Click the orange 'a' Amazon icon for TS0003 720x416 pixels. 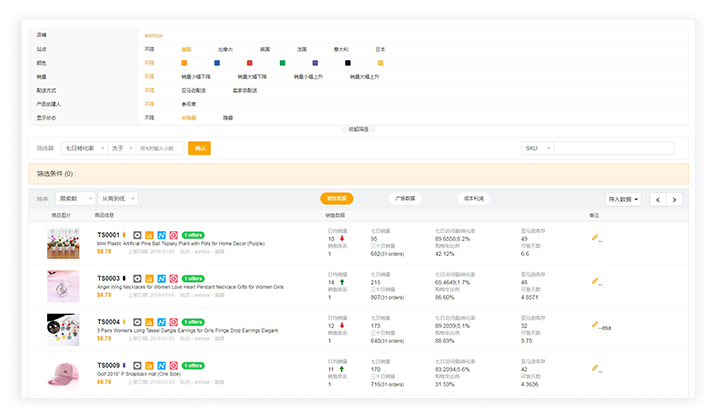pyautogui.click(x=149, y=278)
